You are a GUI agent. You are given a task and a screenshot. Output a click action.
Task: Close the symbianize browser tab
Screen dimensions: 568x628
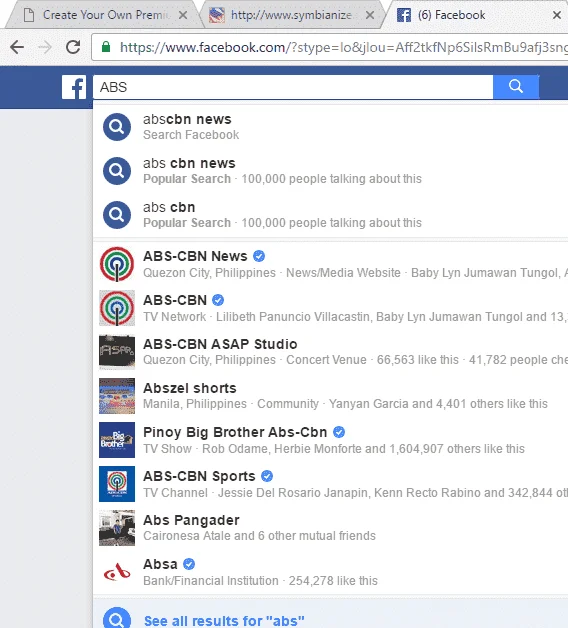click(370, 15)
